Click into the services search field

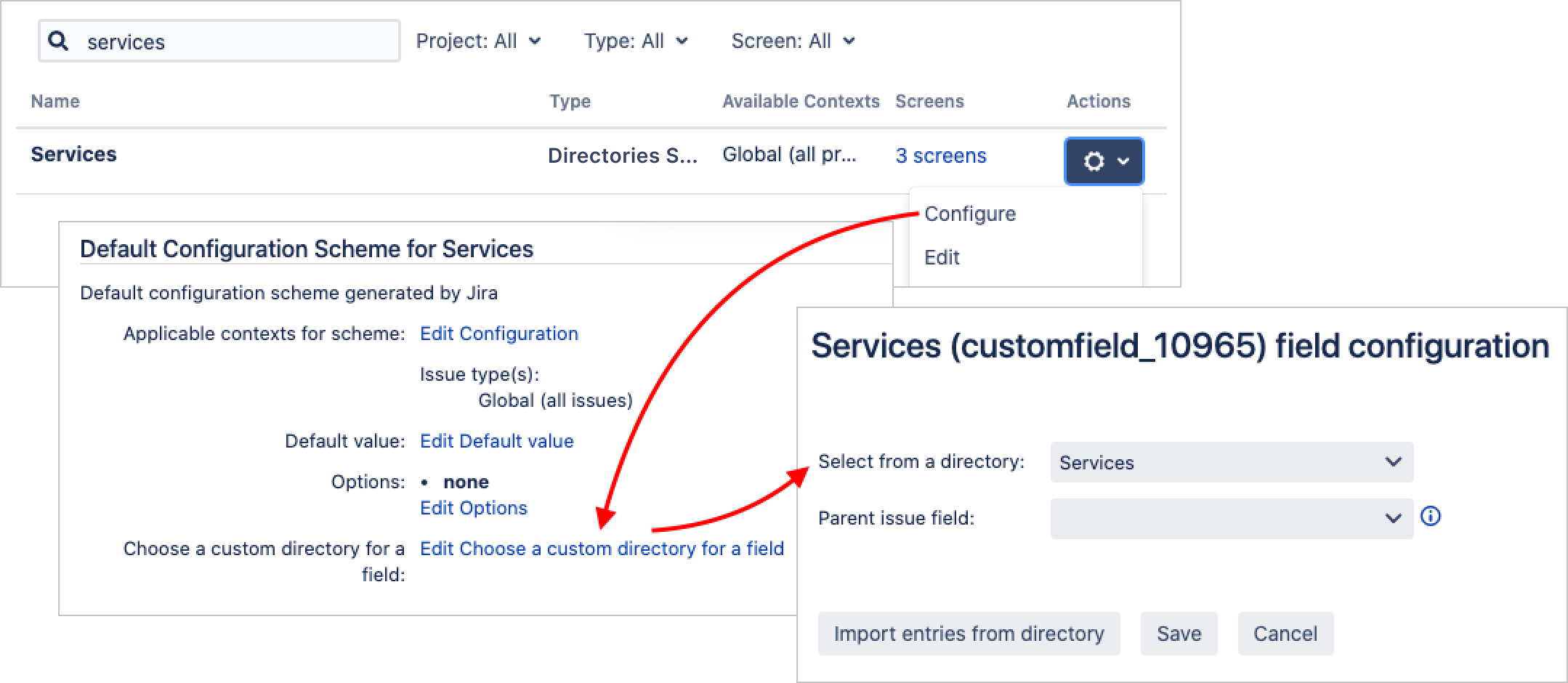pyautogui.click(x=233, y=41)
